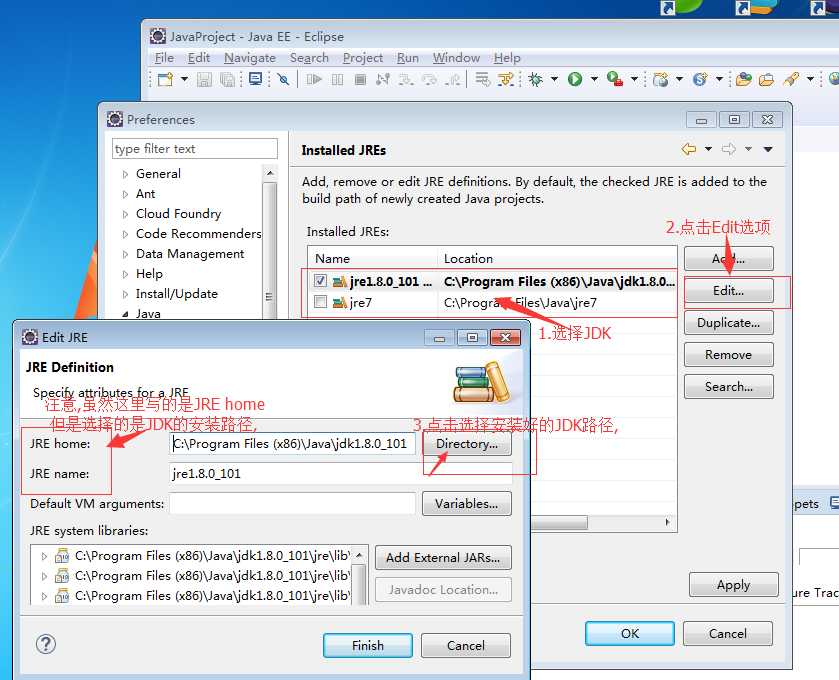
Task: Click the Open Type folder icon
Action: click(x=743, y=80)
